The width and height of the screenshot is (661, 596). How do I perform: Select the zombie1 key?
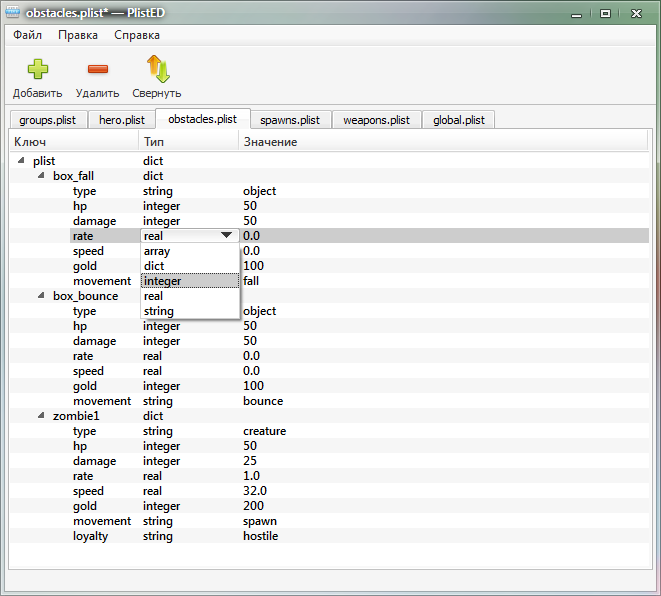[x=76, y=416]
